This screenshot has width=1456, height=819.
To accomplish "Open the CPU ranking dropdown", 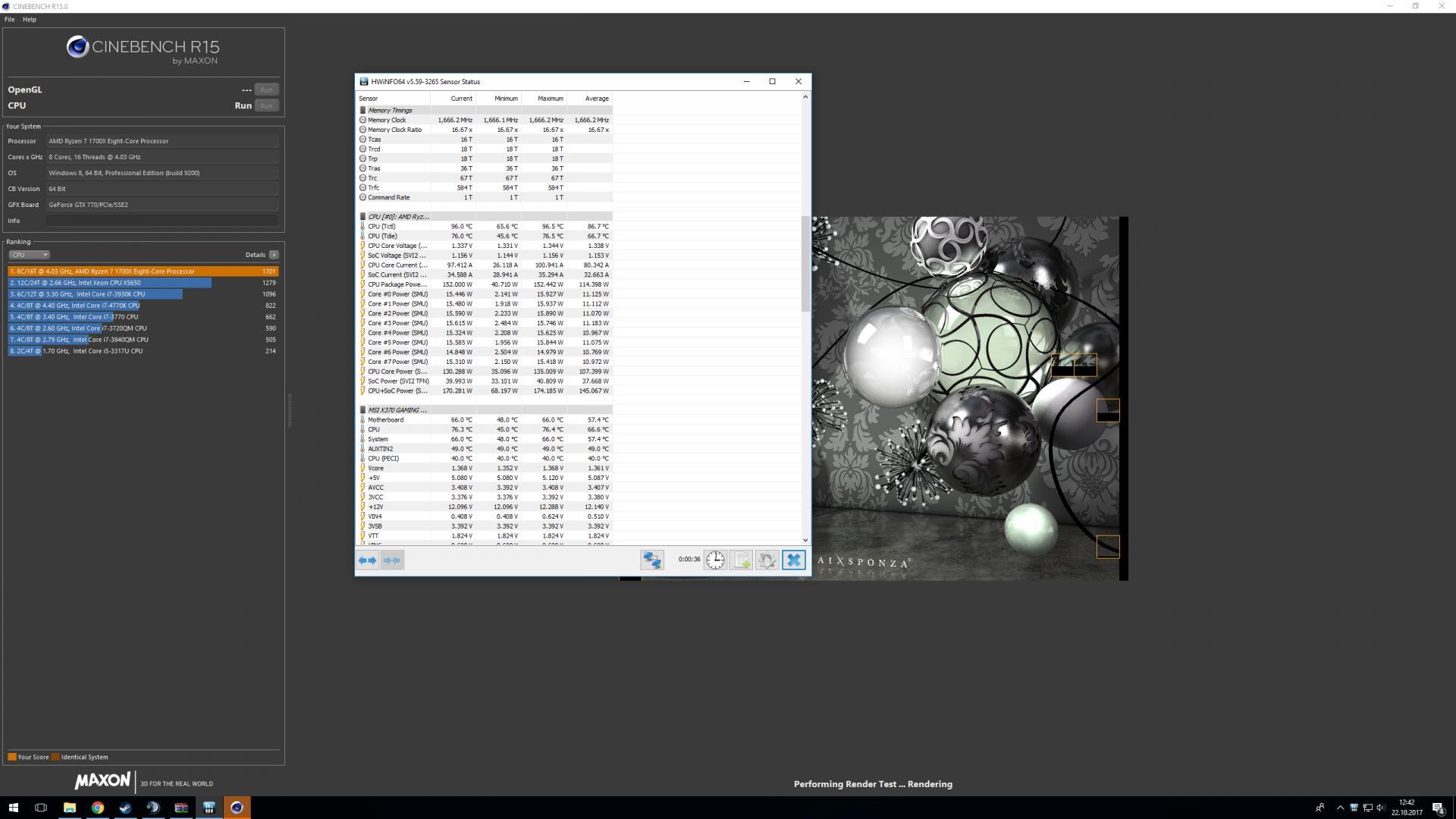I will (29, 255).
